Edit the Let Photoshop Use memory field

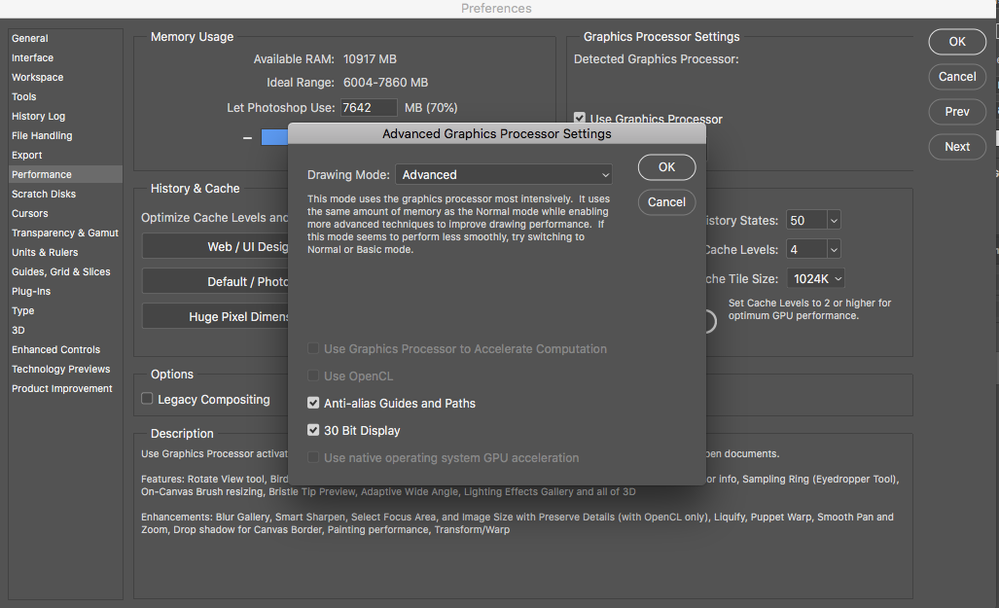point(368,107)
